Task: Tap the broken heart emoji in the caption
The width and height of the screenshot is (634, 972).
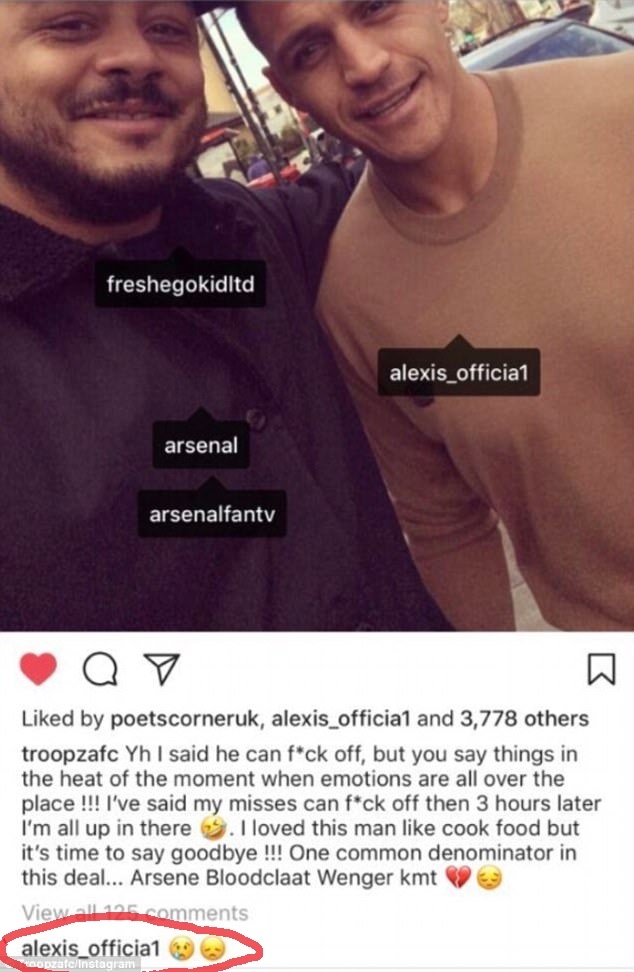Action: [458, 877]
